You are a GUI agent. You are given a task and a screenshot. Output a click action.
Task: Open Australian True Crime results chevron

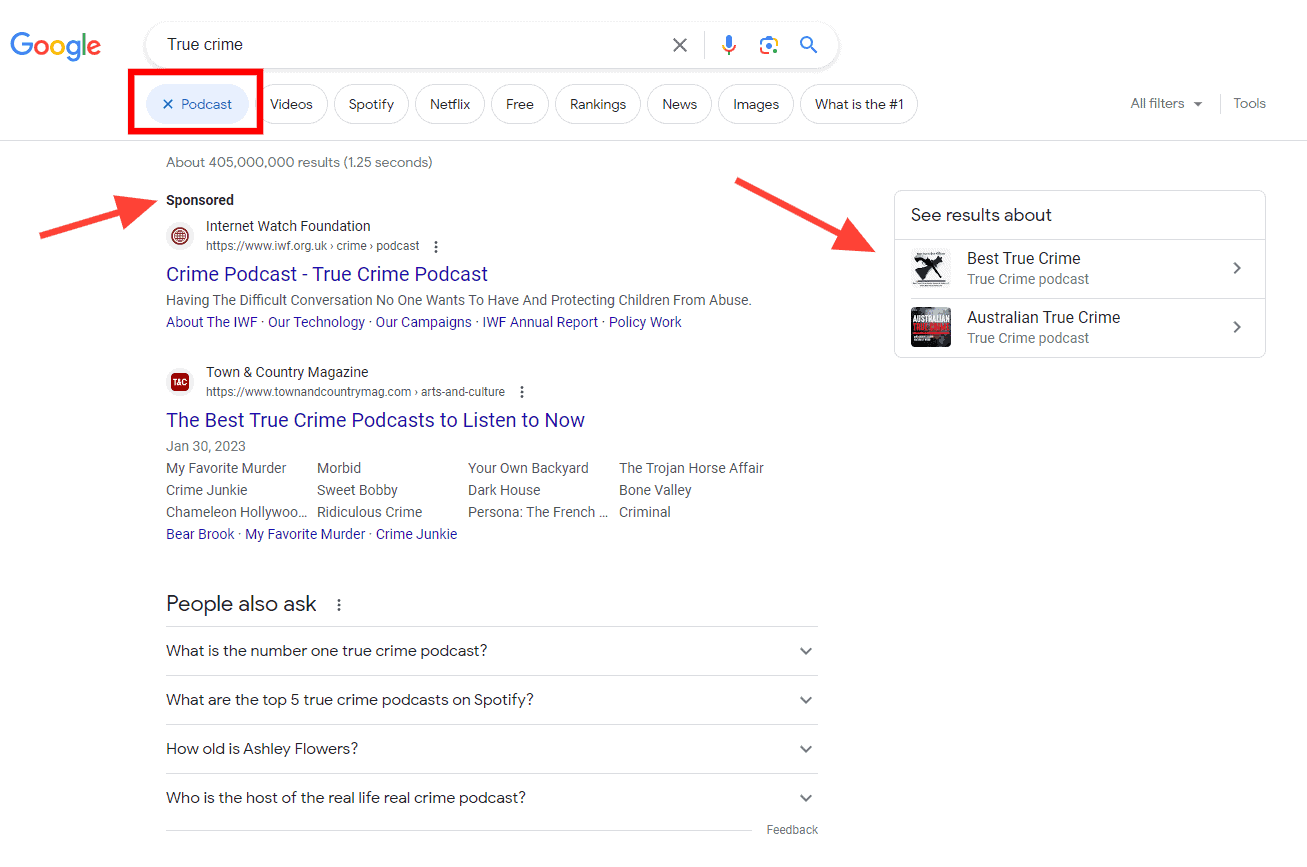[x=1237, y=327]
